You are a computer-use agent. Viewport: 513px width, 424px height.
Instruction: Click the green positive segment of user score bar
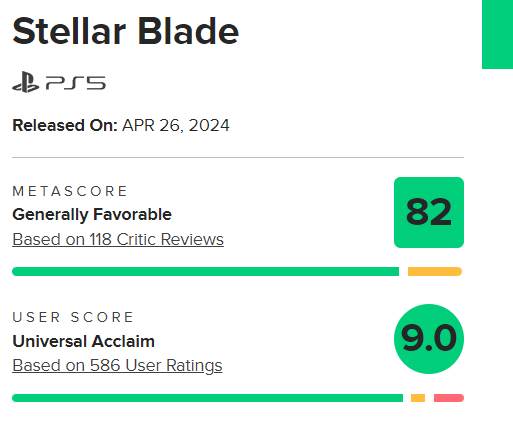pos(207,398)
